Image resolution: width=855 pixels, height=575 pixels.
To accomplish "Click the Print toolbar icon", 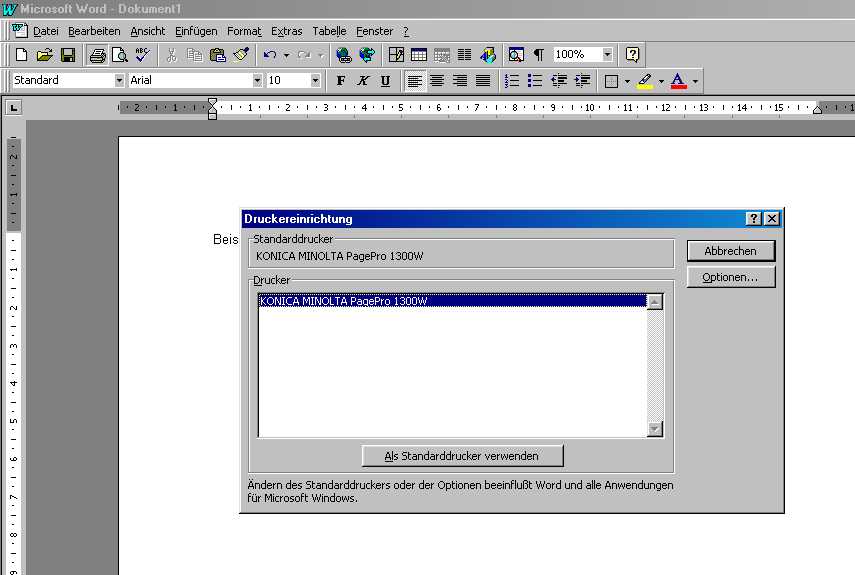I will 98,55.
